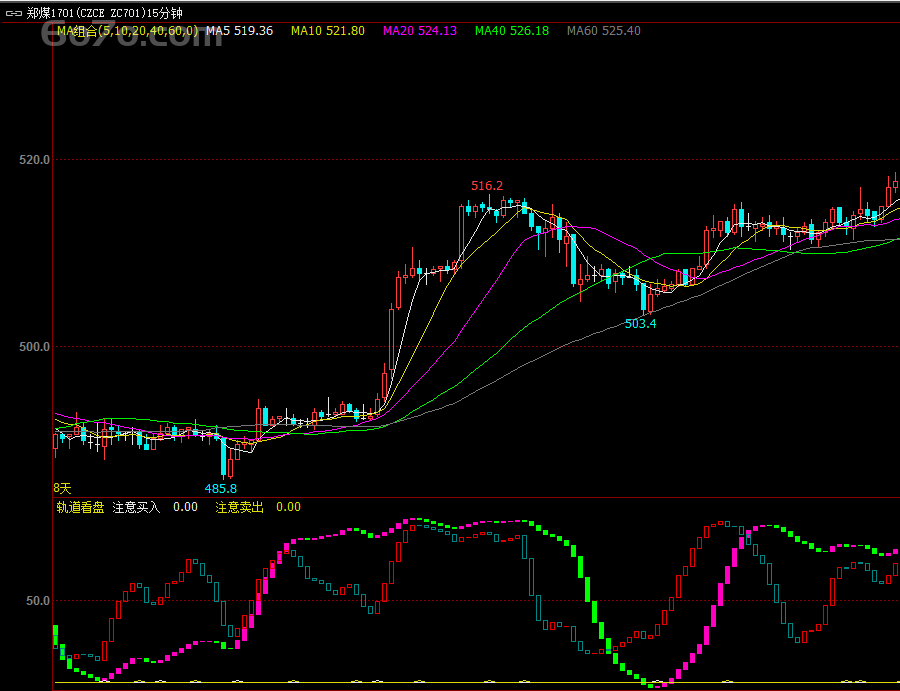Screen dimensions: 900x691
Task: Click the MA组合(5,10,20,40,60,0) indicator label
Action: point(127,31)
